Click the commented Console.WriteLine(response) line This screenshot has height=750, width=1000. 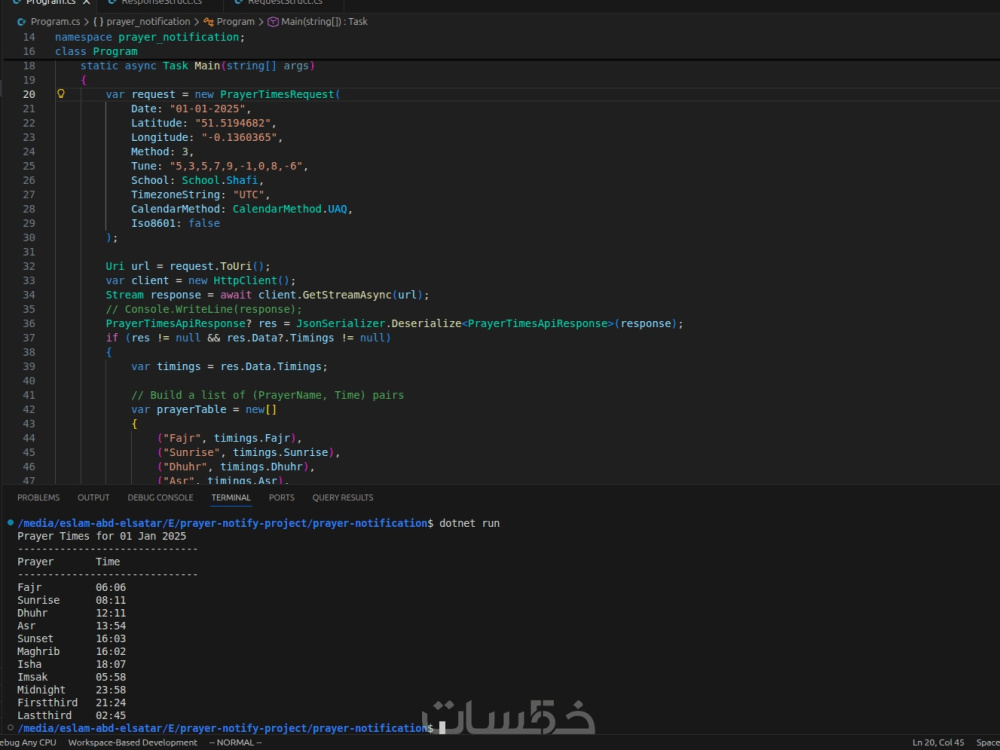(204, 309)
